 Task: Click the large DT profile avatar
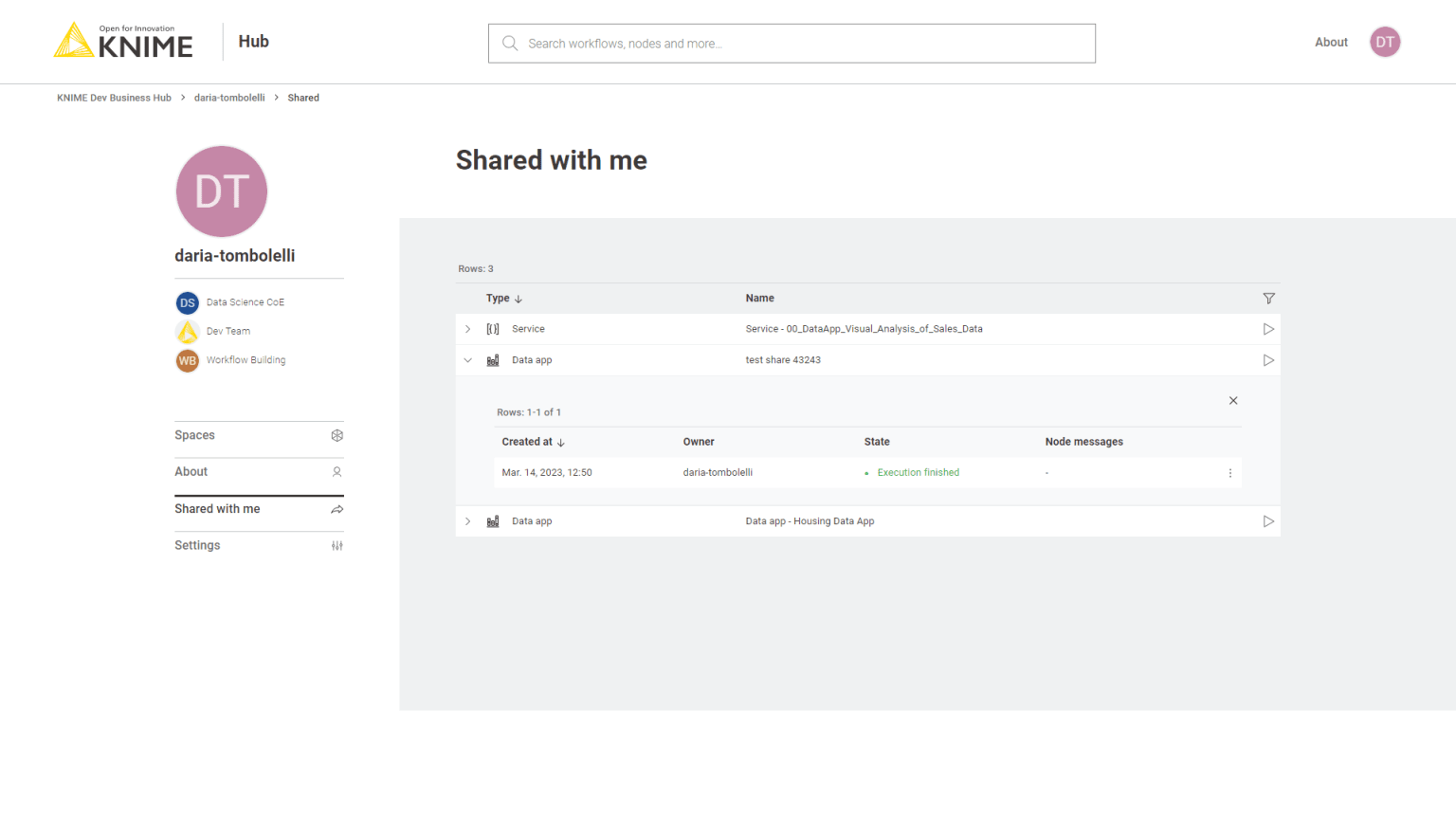pyautogui.click(x=222, y=191)
